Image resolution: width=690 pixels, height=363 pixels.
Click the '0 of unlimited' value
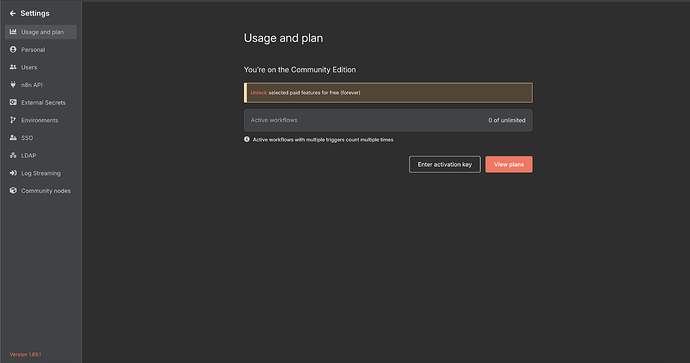point(506,120)
